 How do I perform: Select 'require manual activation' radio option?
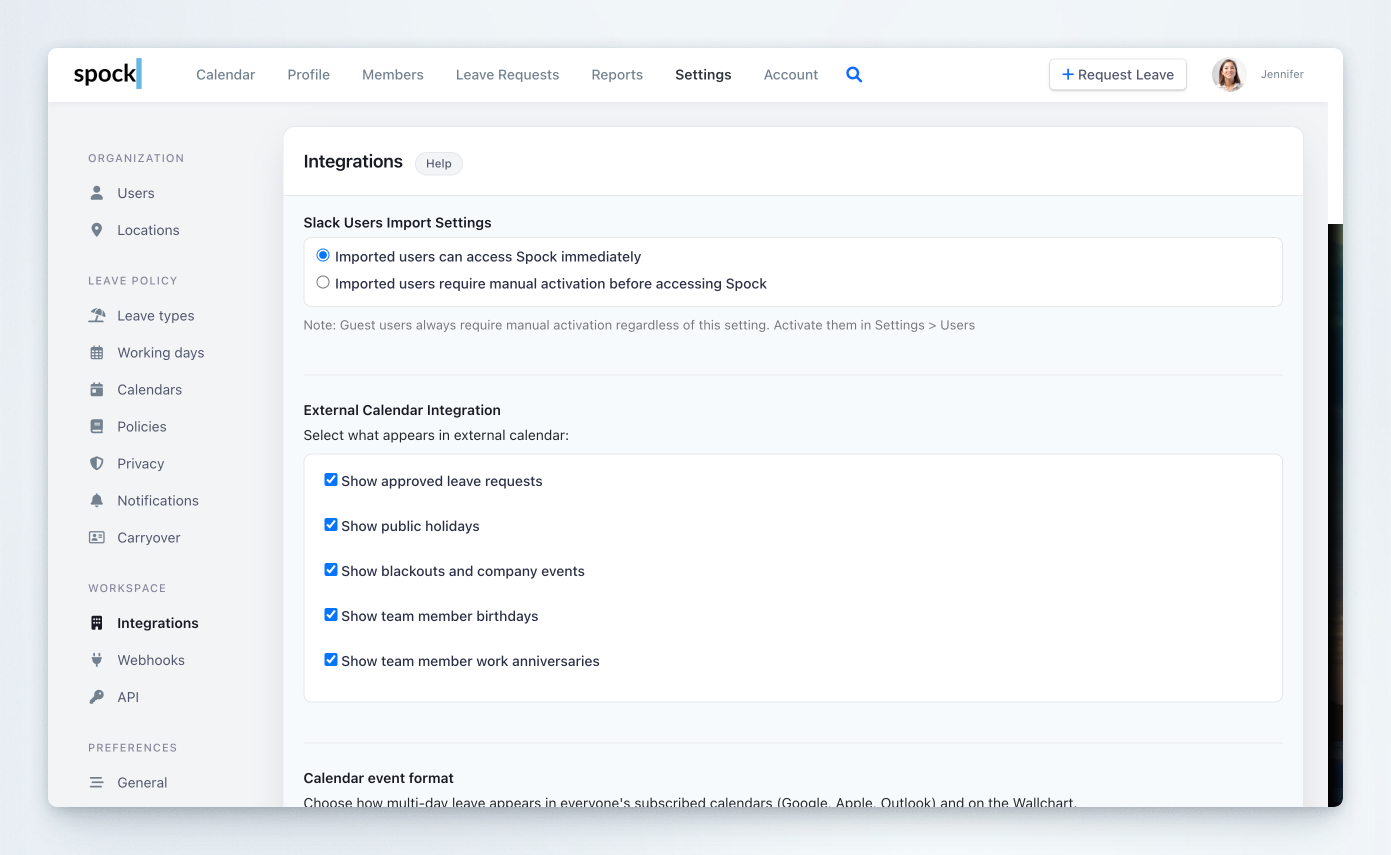point(323,283)
